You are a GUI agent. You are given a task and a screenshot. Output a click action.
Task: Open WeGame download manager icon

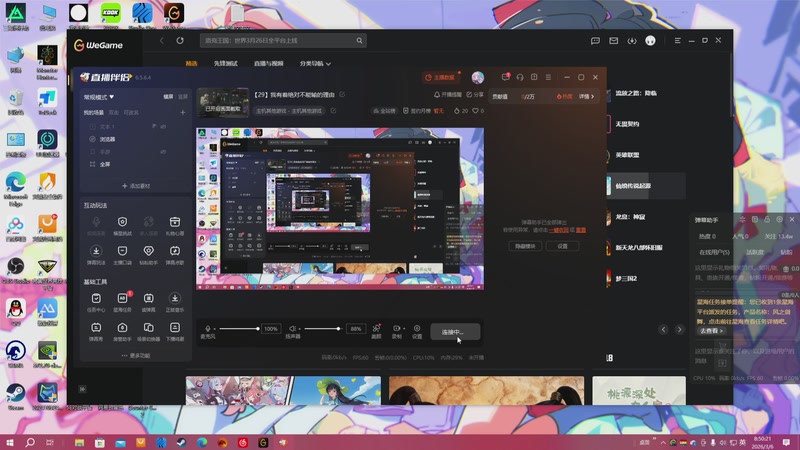632,40
